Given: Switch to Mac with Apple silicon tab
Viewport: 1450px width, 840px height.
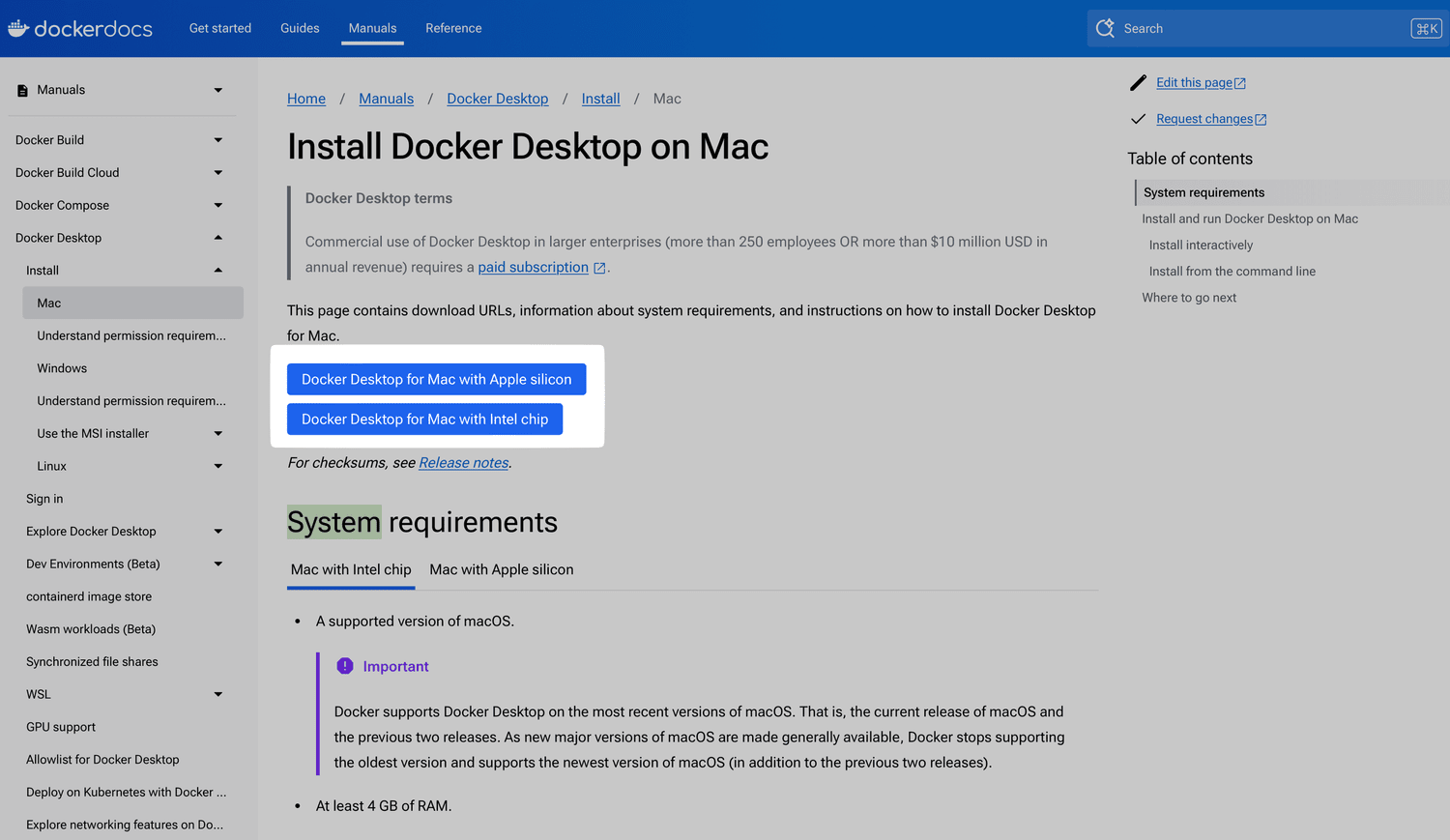Looking at the screenshot, I should (x=502, y=569).
